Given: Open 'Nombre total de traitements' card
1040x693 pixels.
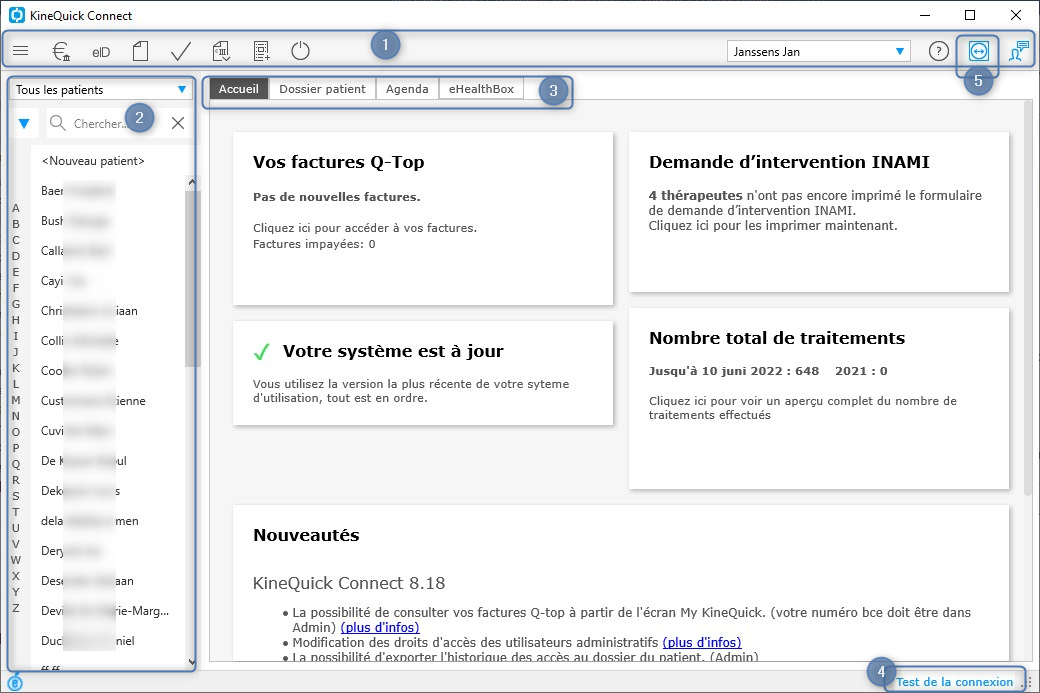Looking at the screenshot, I should (819, 399).
